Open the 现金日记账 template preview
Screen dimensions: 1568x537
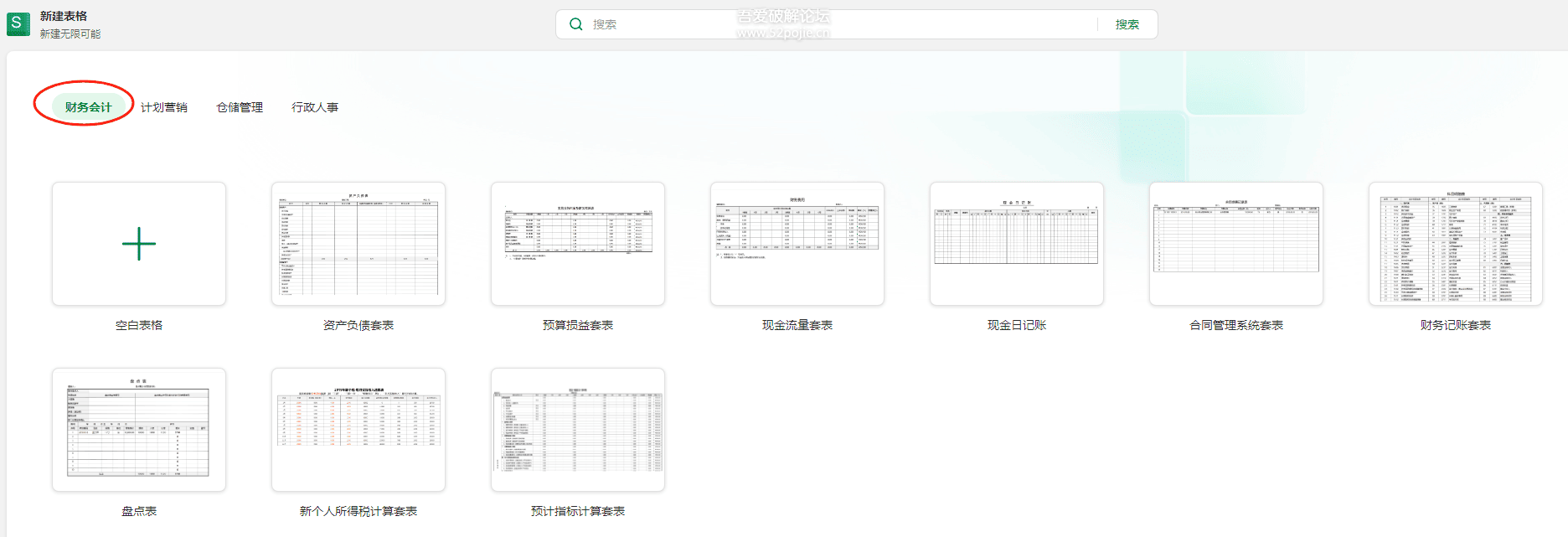coord(1017,244)
